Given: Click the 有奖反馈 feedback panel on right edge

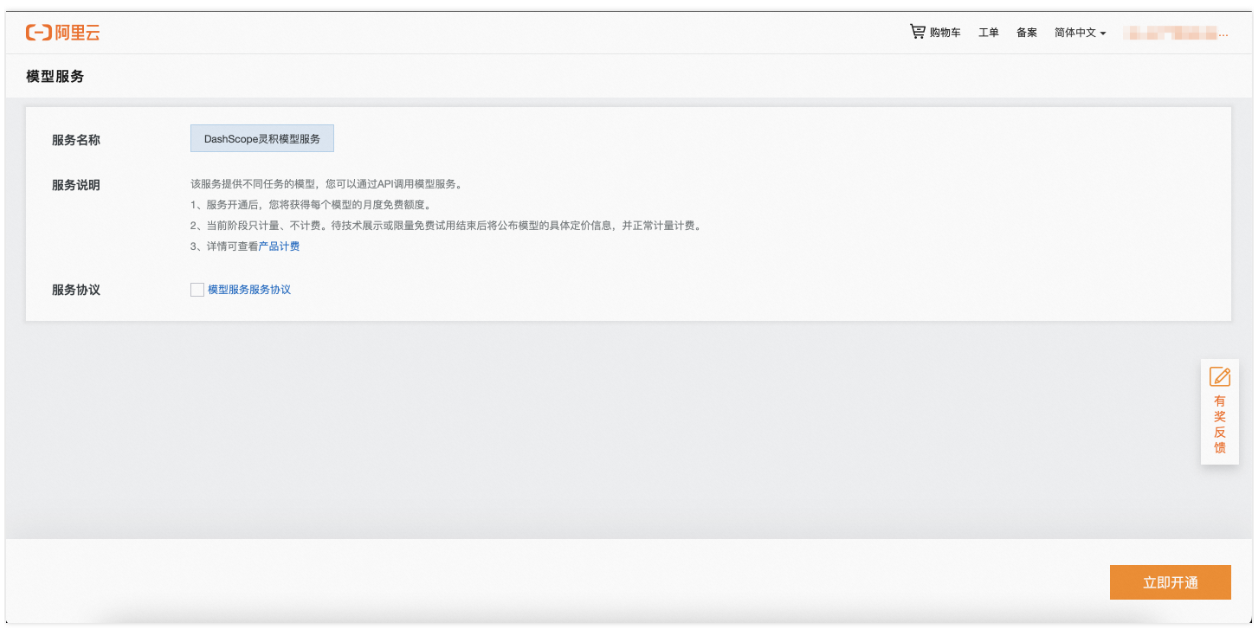Looking at the screenshot, I should [1219, 410].
